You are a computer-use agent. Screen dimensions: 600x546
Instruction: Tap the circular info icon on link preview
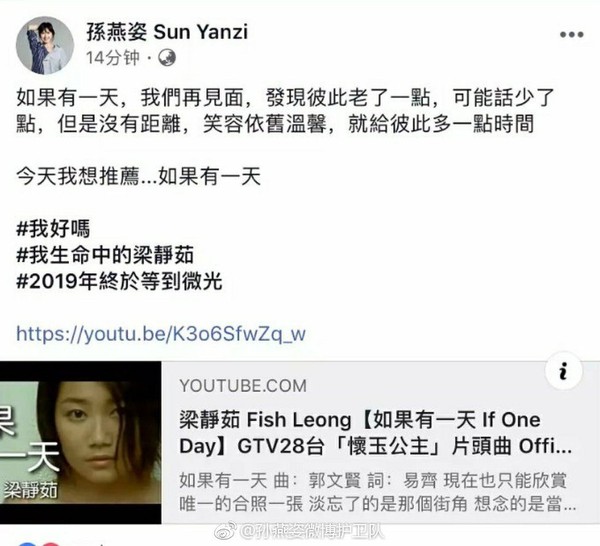(x=563, y=371)
